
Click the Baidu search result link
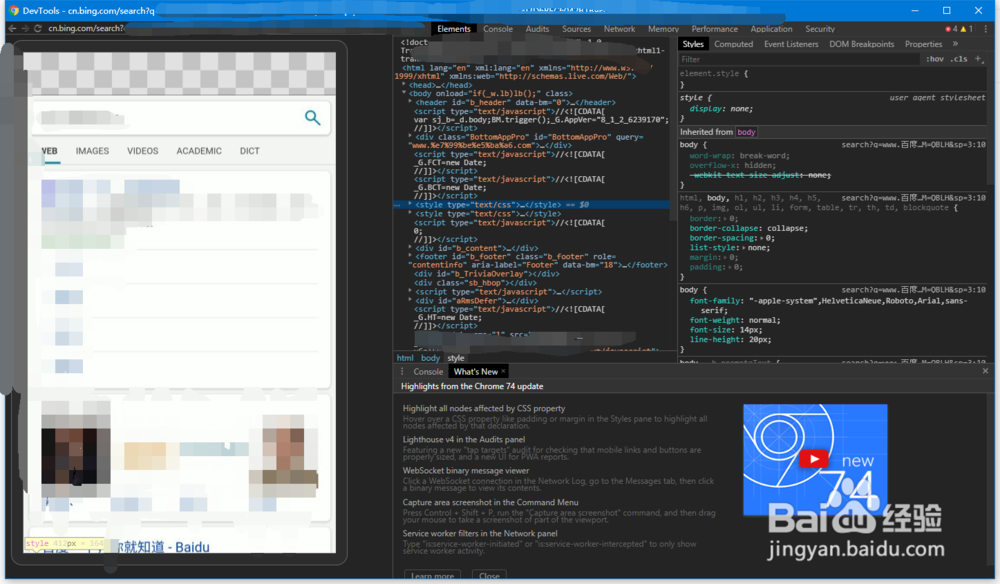(x=125, y=546)
